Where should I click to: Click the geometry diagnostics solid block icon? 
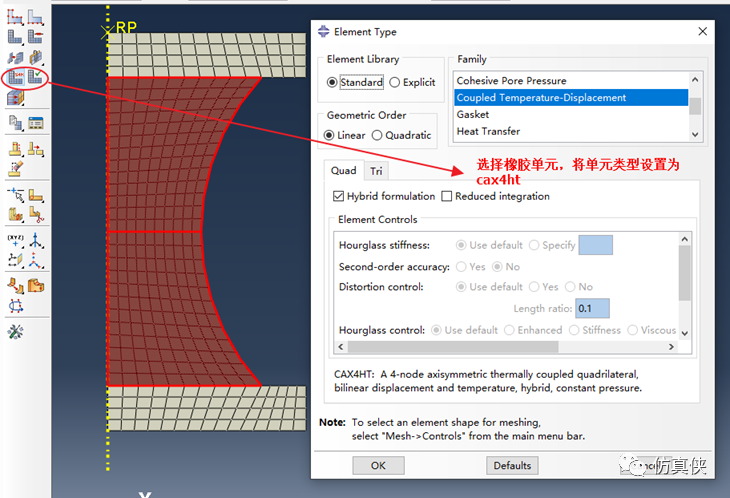(35, 285)
